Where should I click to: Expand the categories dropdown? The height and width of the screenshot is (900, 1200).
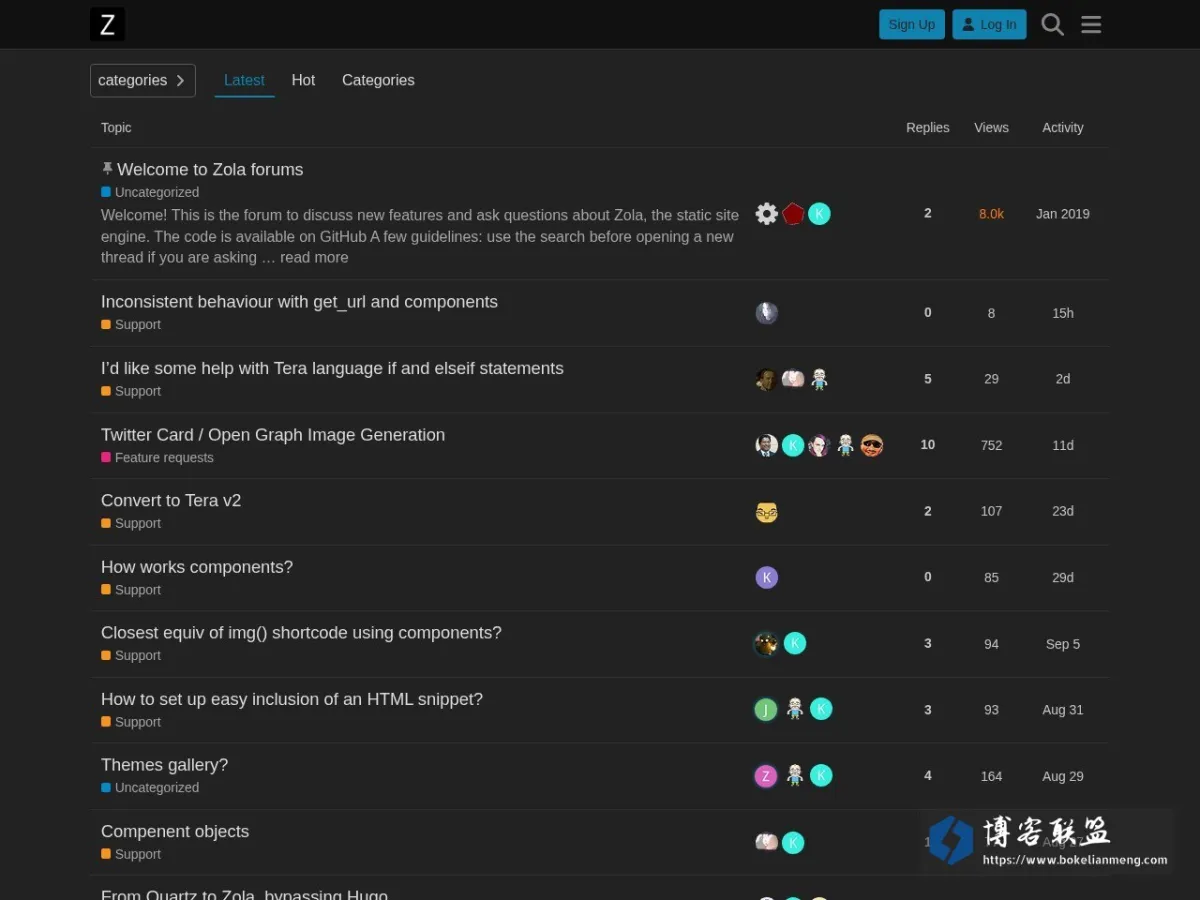143,81
